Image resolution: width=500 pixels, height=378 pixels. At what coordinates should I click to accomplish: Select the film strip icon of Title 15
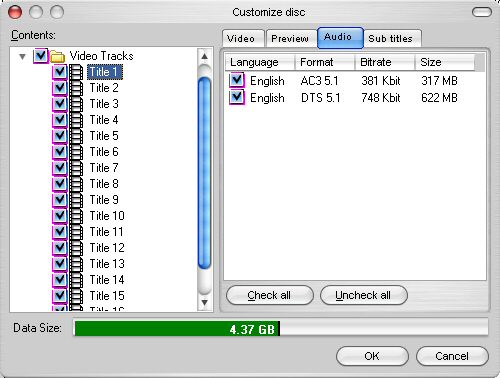point(76,296)
